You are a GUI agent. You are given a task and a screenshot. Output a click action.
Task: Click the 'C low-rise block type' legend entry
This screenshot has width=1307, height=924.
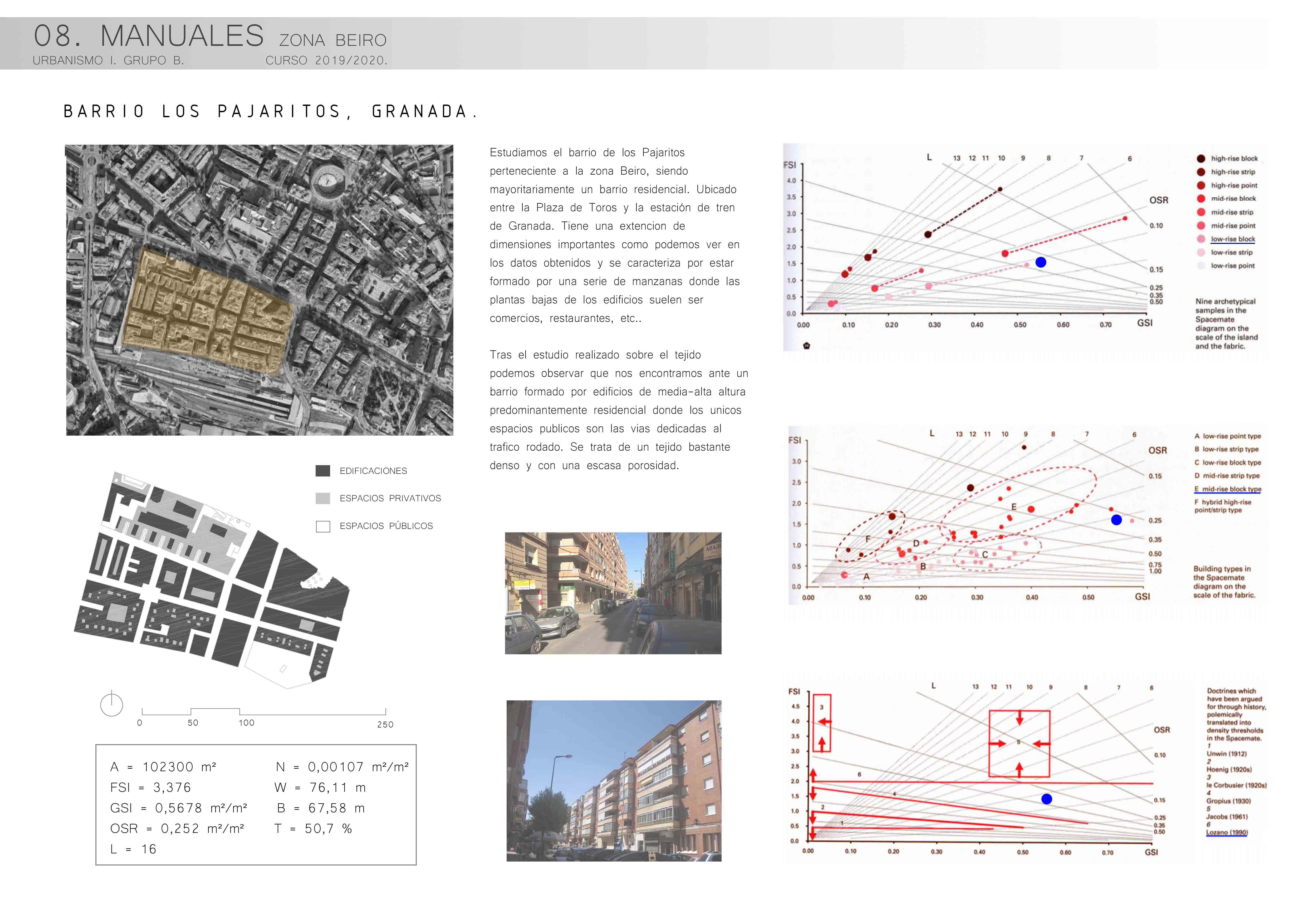coord(1228,463)
